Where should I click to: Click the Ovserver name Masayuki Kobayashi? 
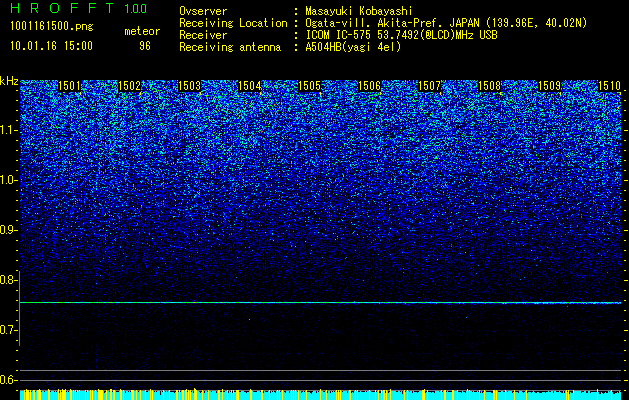pyautogui.click(x=359, y=11)
